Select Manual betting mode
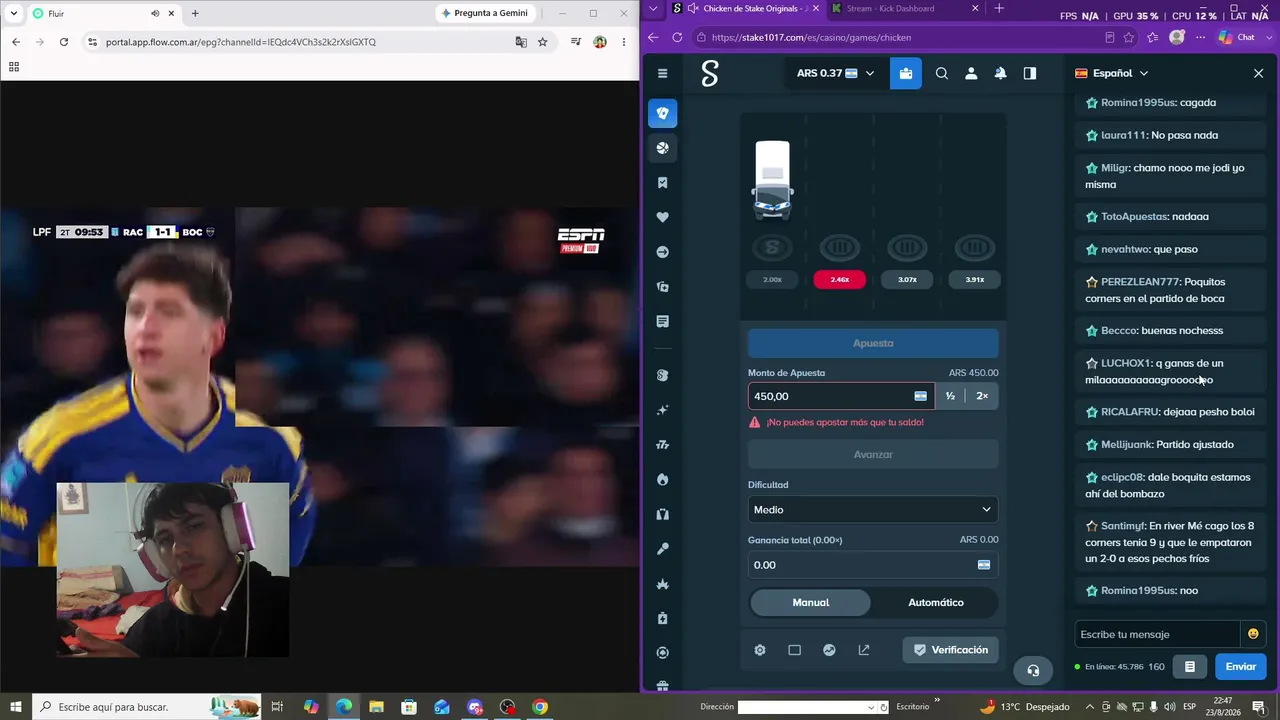Image resolution: width=1280 pixels, height=720 pixels. (x=811, y=602)
